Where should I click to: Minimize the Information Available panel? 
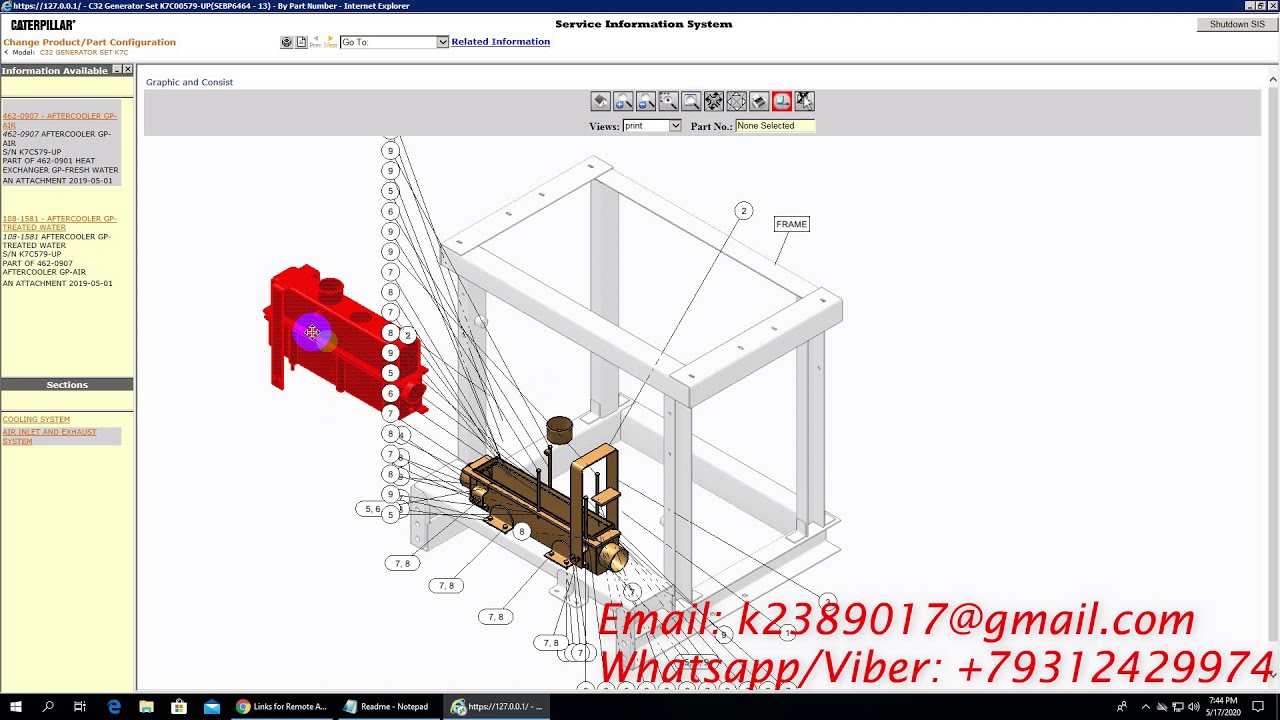pos(116,70)
